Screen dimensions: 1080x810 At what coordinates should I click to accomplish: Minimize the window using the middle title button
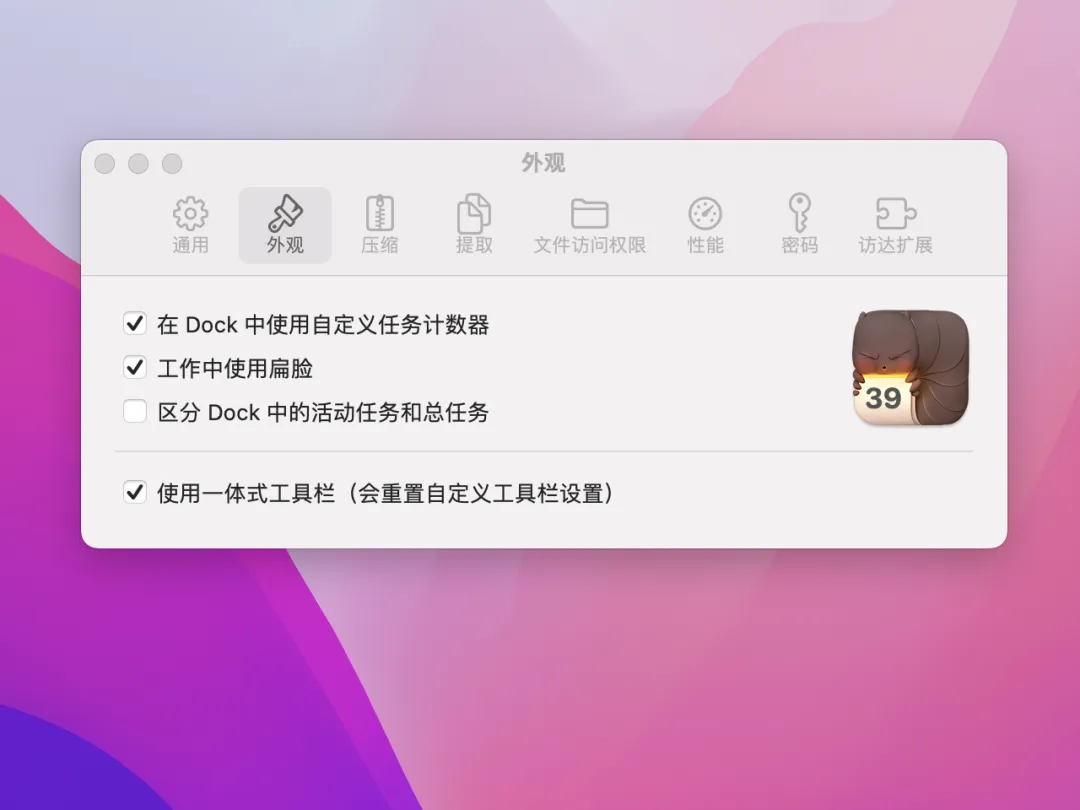138,164
